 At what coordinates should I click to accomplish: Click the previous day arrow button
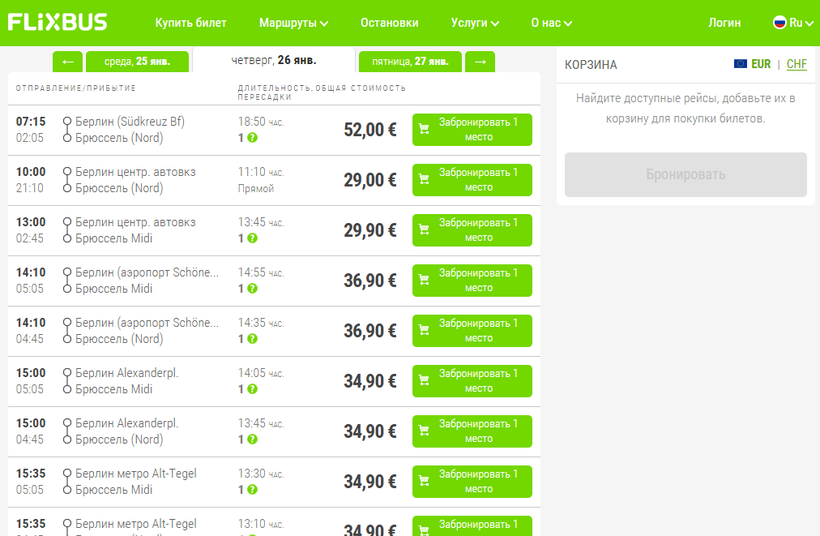[x=67, y=62]
